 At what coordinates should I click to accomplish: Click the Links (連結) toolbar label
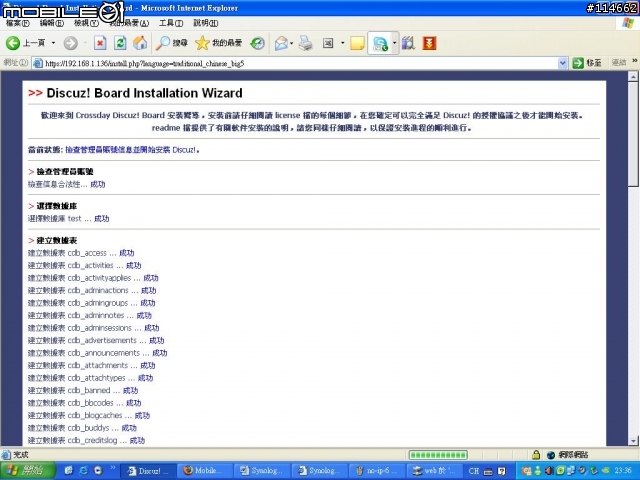pyautogui.click(x=618, y=63)
